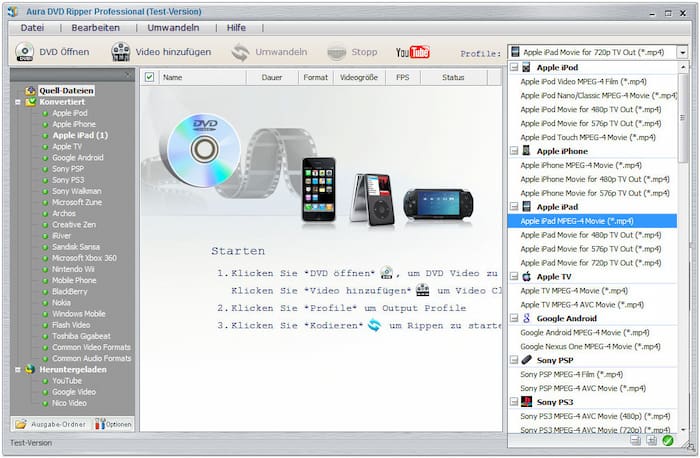Screen dimensions: 700x458
Task: Click the profile combo box device icon
Action: point(515,51)
